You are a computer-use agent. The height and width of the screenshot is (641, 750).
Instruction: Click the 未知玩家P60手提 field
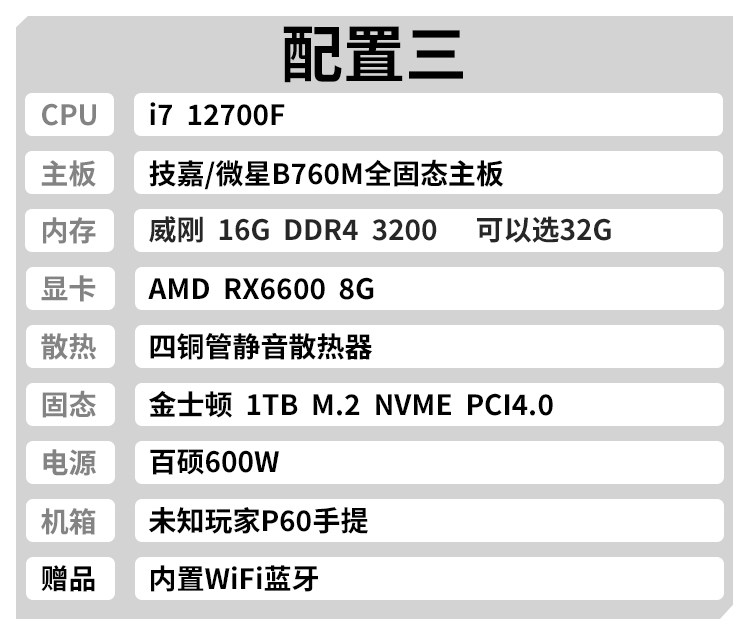pyautogui.click(x=428, y=521)
